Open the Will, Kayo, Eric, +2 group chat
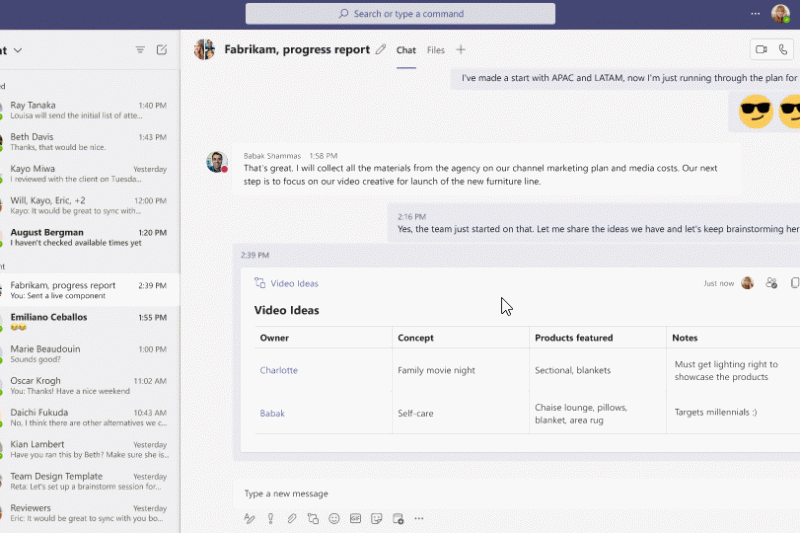Image resolution: width=800 pixels, height=533 pixels. [89, 205]
